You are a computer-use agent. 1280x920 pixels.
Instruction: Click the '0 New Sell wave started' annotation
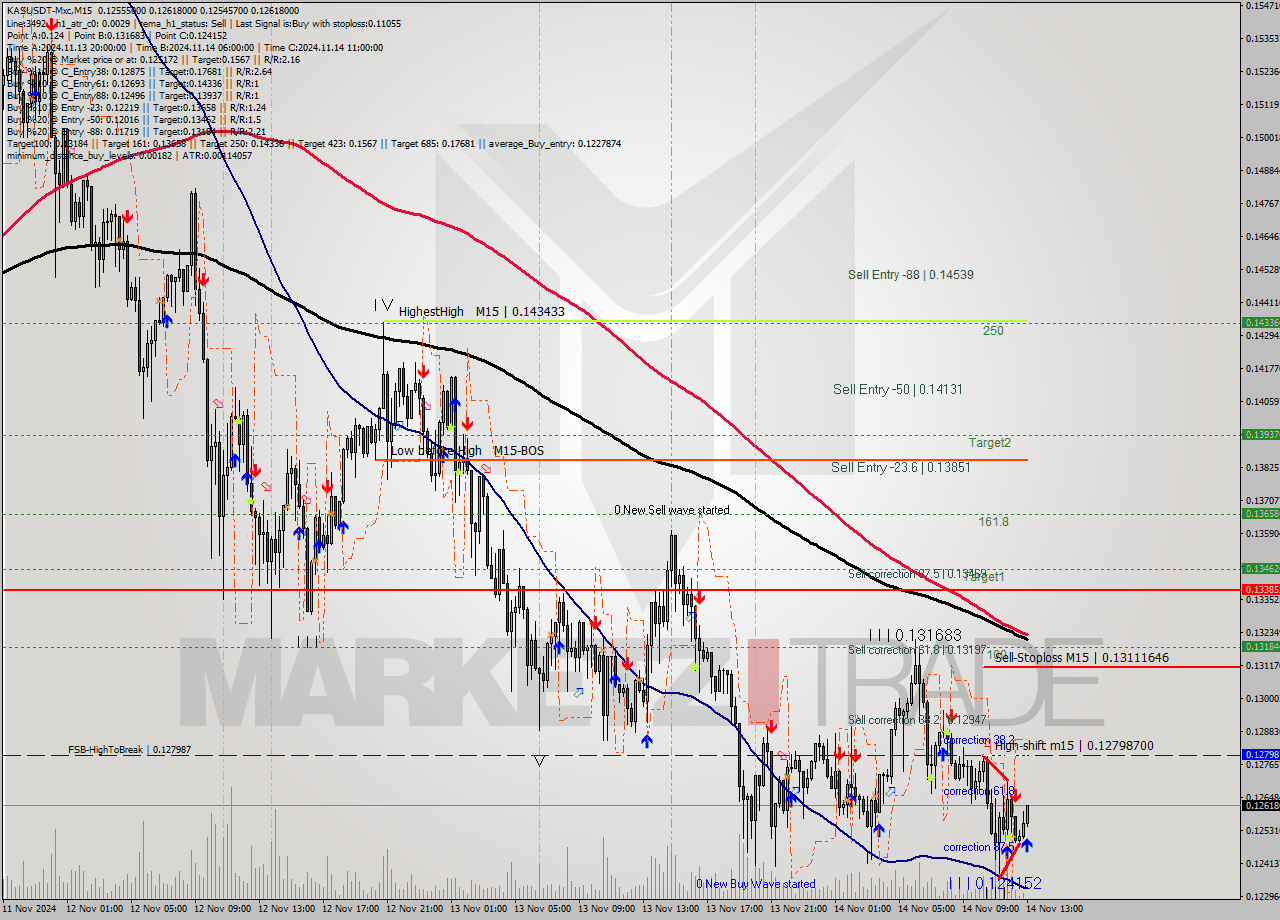[672, 510]
